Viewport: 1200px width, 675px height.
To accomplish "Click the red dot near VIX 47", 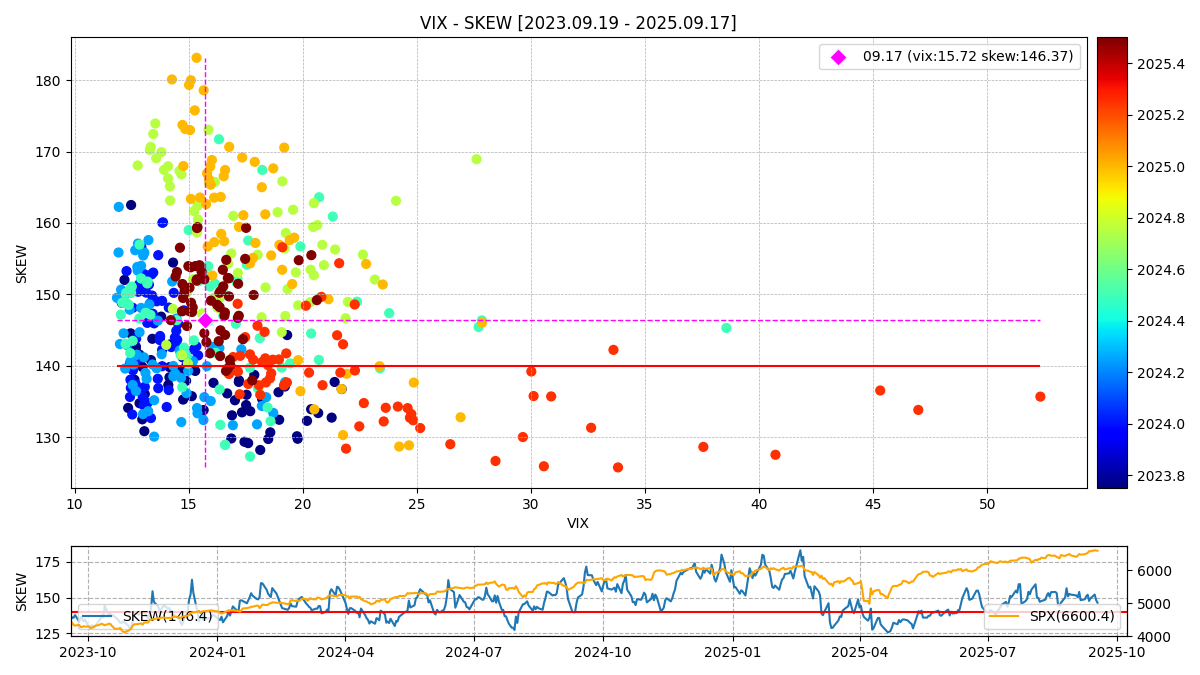I will 918,410.
